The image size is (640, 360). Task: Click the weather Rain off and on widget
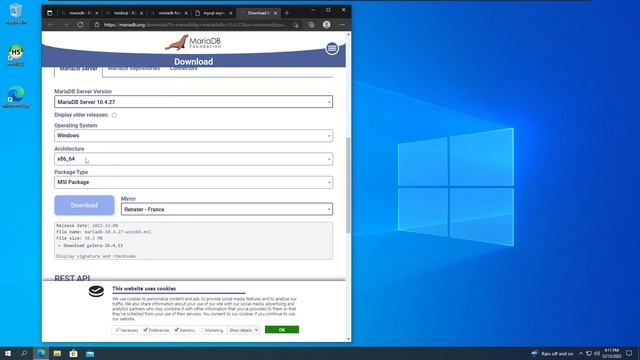click(x=552, y=353)
